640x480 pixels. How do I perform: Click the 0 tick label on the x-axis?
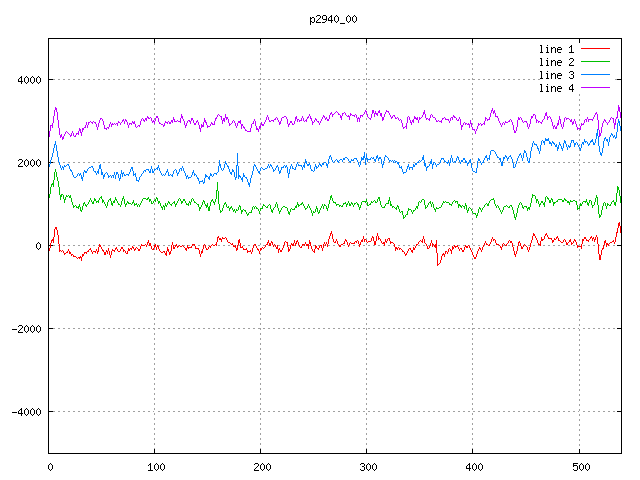tap(50, 466)
